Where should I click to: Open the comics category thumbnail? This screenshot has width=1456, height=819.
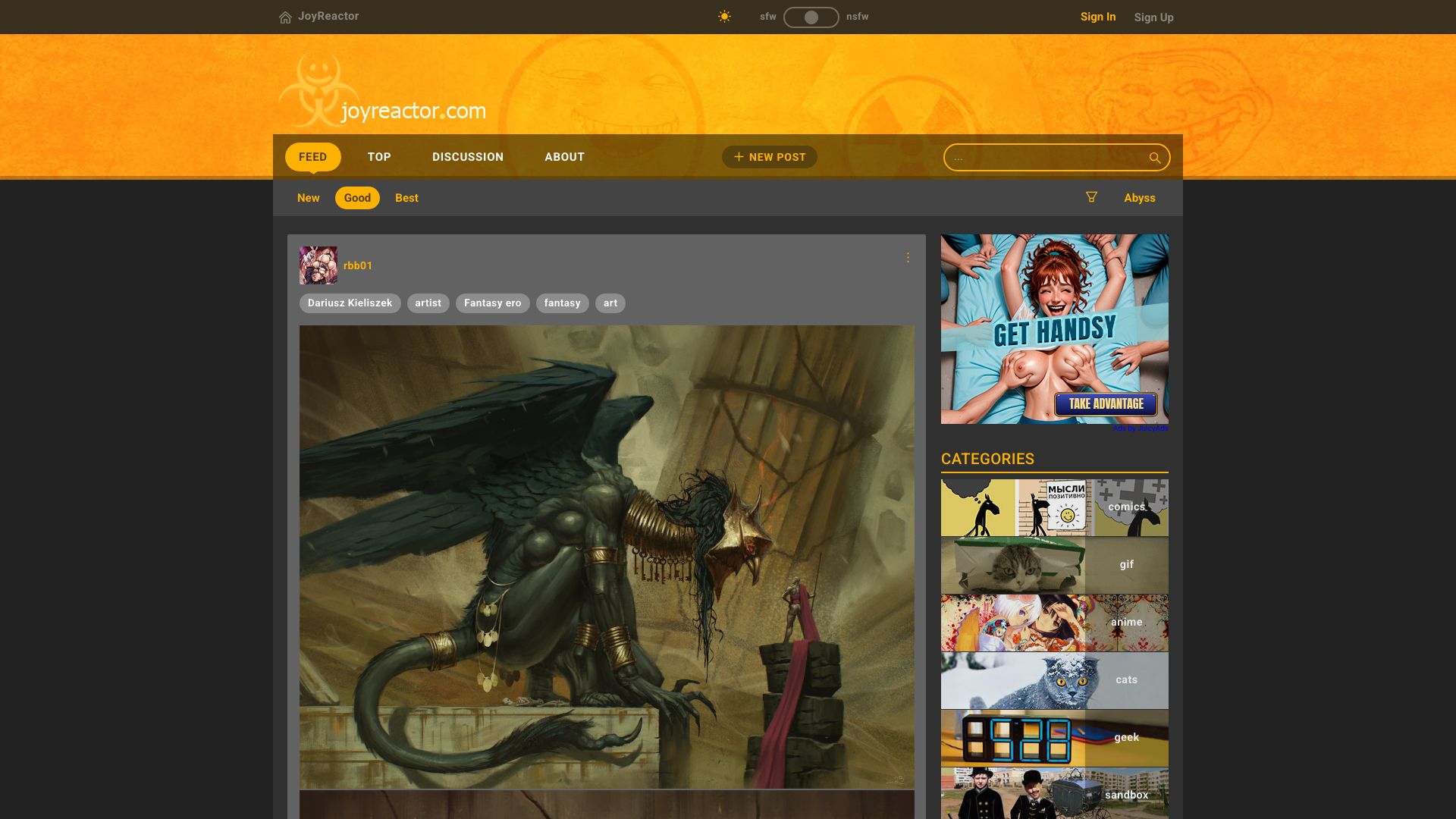pyautogui.click(x=1054, y=507)
